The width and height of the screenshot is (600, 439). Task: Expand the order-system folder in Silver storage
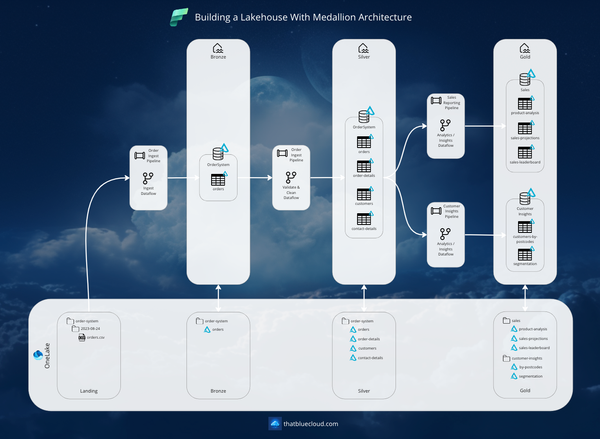343,321
